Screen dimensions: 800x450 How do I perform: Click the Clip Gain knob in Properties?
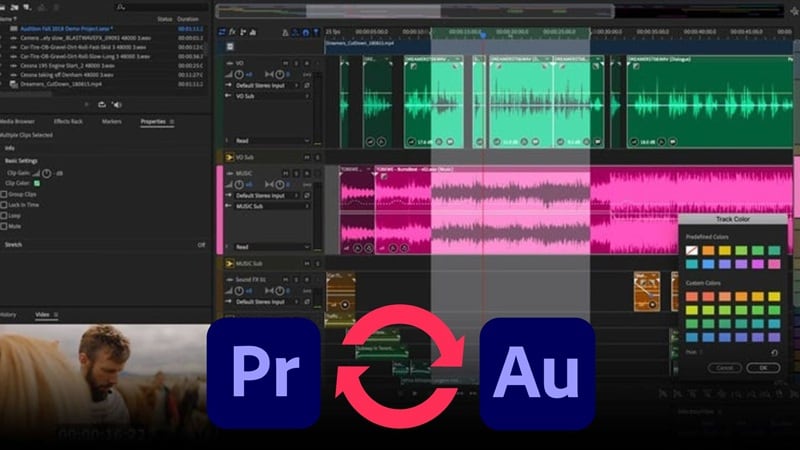point(46,173)
